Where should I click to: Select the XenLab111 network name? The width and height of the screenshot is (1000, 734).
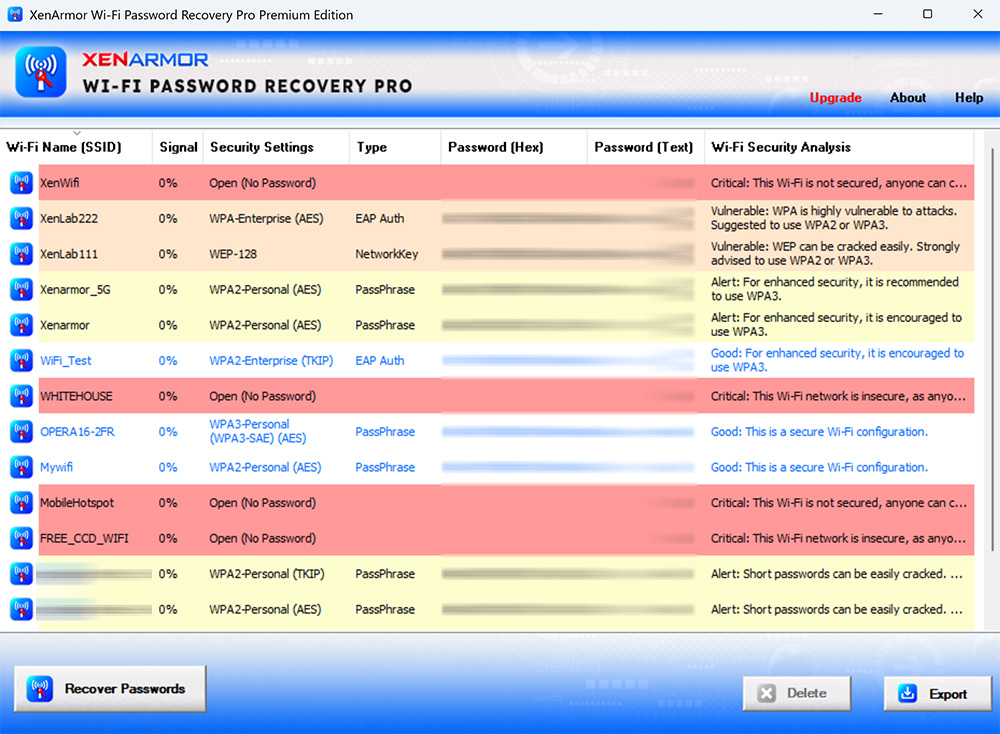click(x=69, y=254)
